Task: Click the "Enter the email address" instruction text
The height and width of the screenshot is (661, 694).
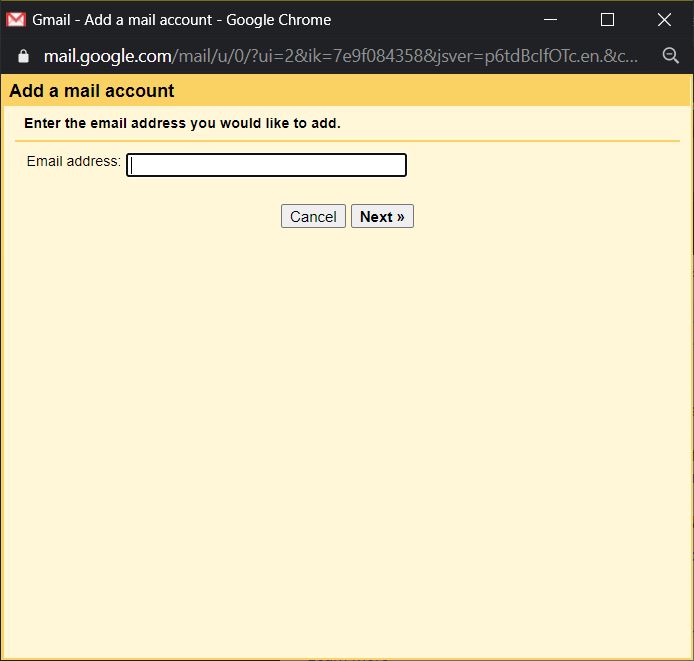Action: pos(182,124)
